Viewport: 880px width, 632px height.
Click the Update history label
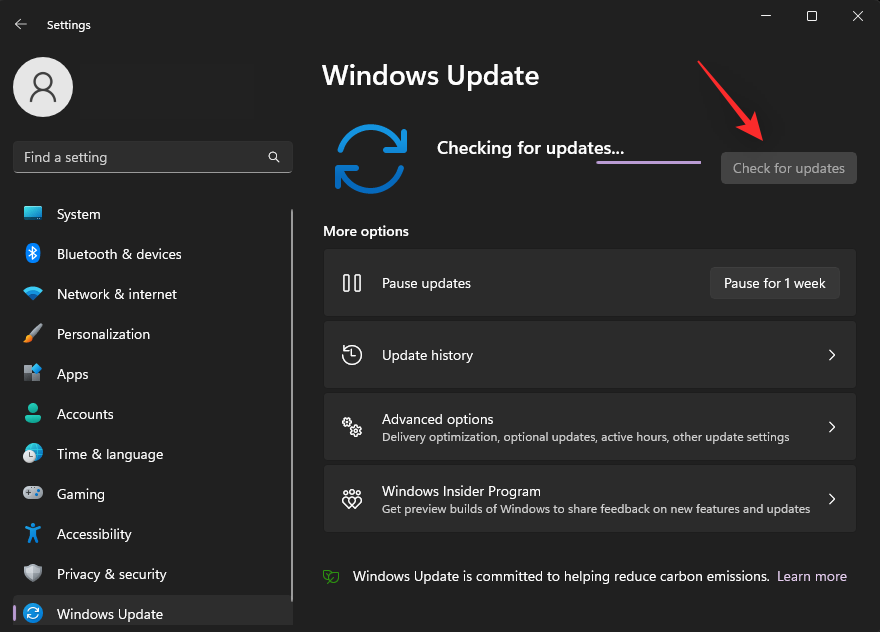(427, 355)
